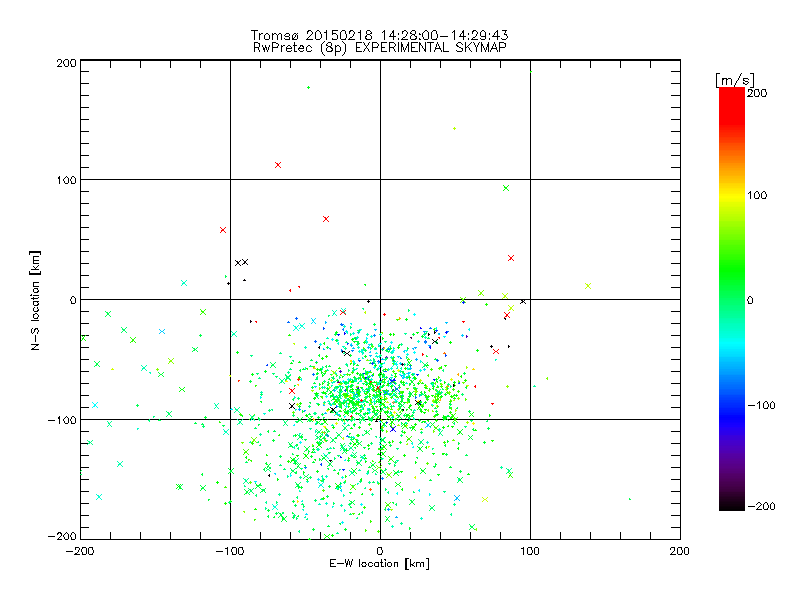The image size is (800, 600).
Task: Select the 'E-W location [km]' axis label
Action: click(379, 564)
